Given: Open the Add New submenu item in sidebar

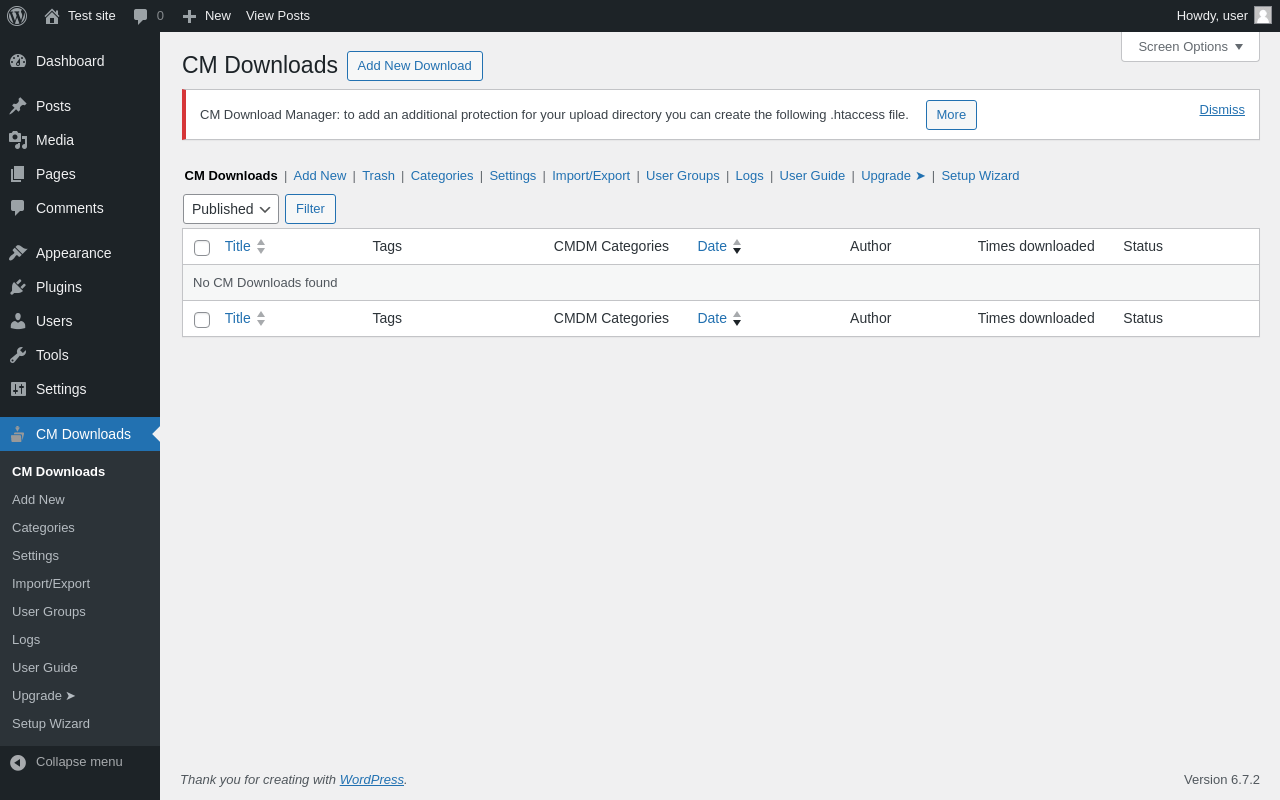Looking at the screenshot, I should 38,499.
